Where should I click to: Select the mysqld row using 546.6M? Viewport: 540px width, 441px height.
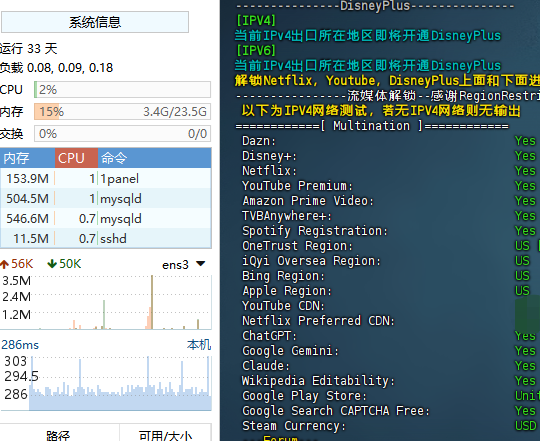tap(106, 218)
